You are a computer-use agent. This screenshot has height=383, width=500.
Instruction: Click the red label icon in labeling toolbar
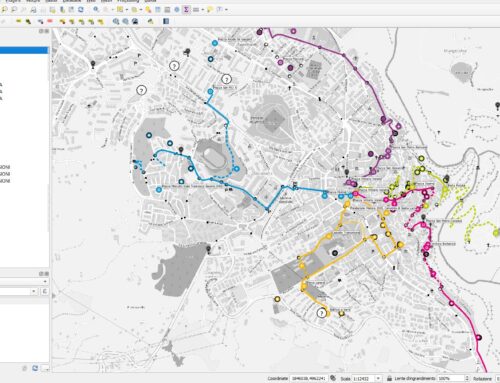50,21
